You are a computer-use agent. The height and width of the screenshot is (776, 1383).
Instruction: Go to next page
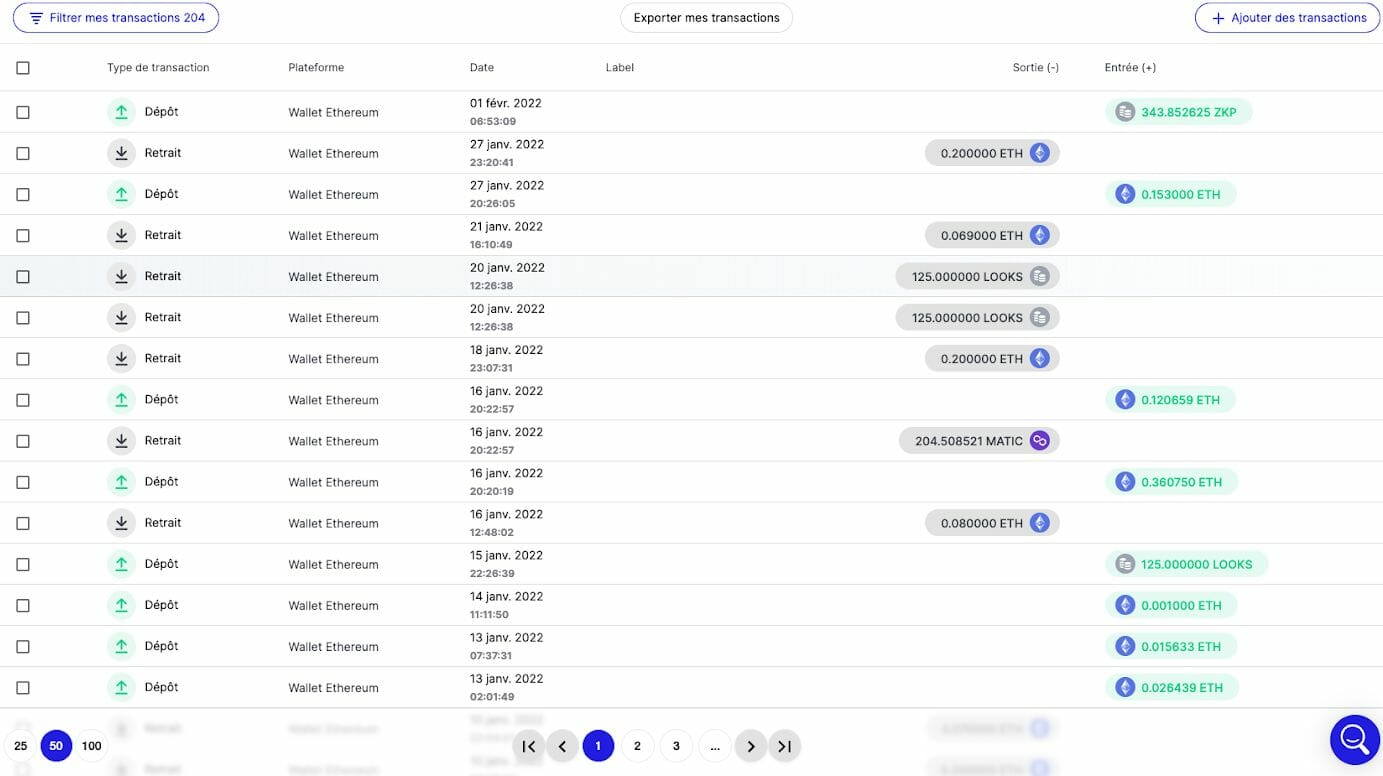(751, 746)
